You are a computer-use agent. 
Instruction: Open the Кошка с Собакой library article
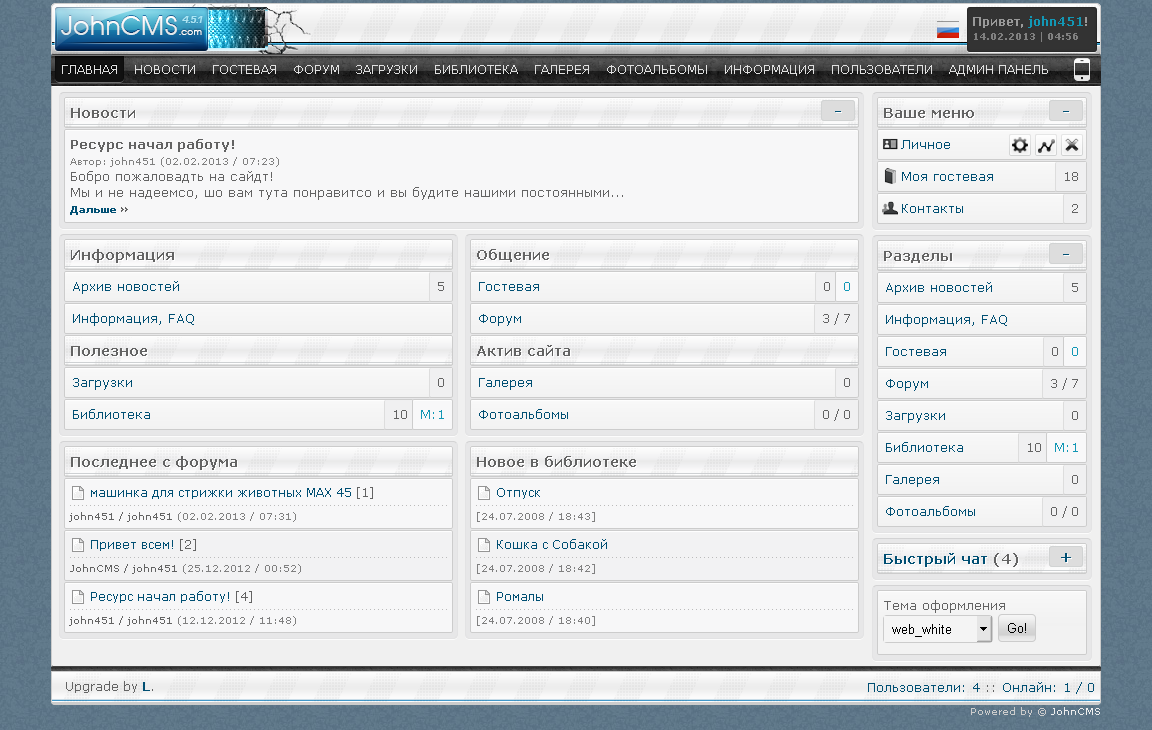pos(551,545)
